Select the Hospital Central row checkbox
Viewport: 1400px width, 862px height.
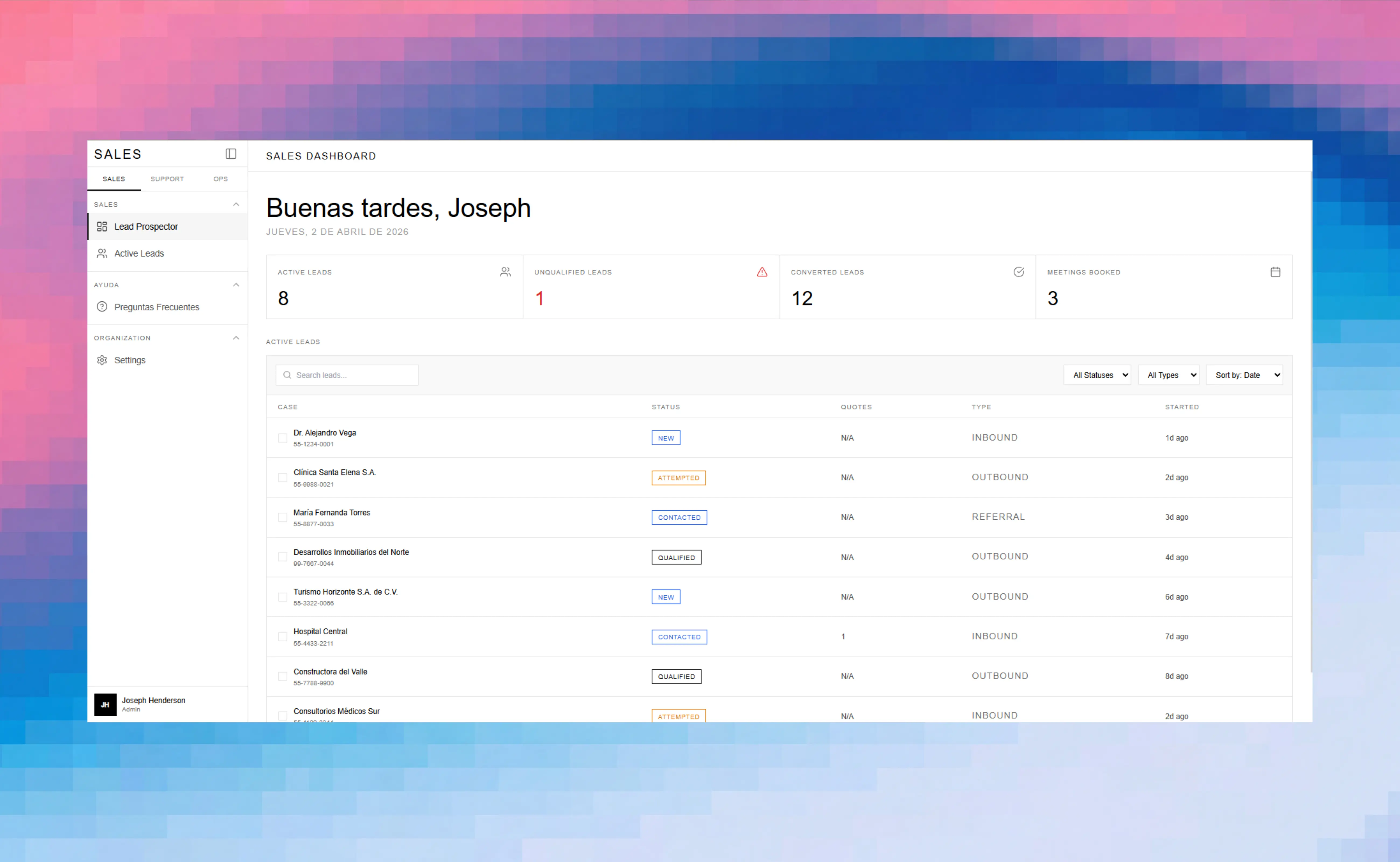(x=283, y=637)
